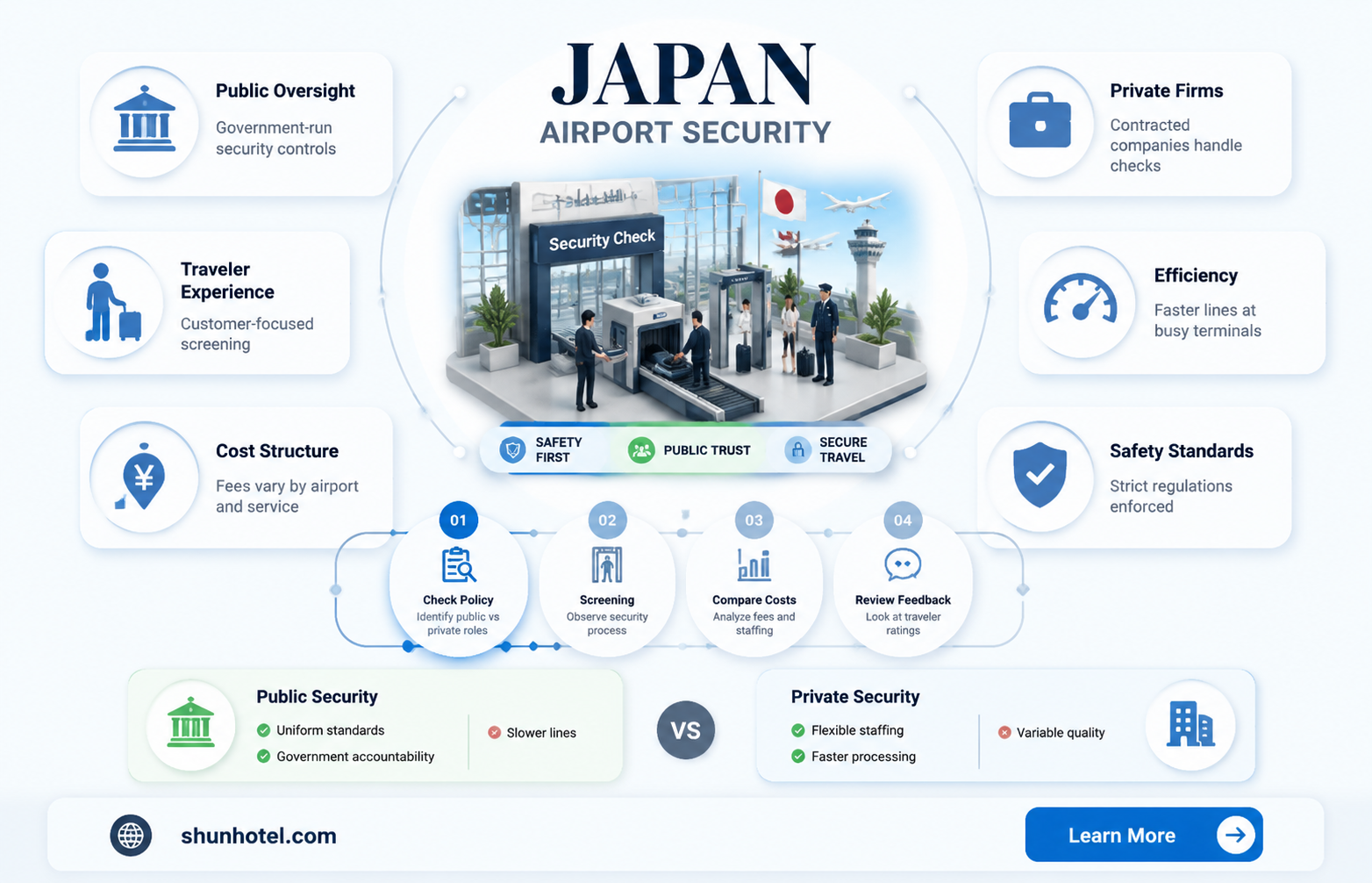Click 'Analyze fees and staffing' text
Image resolution: width=1372 pixels, height=883 pixels.
754,623
